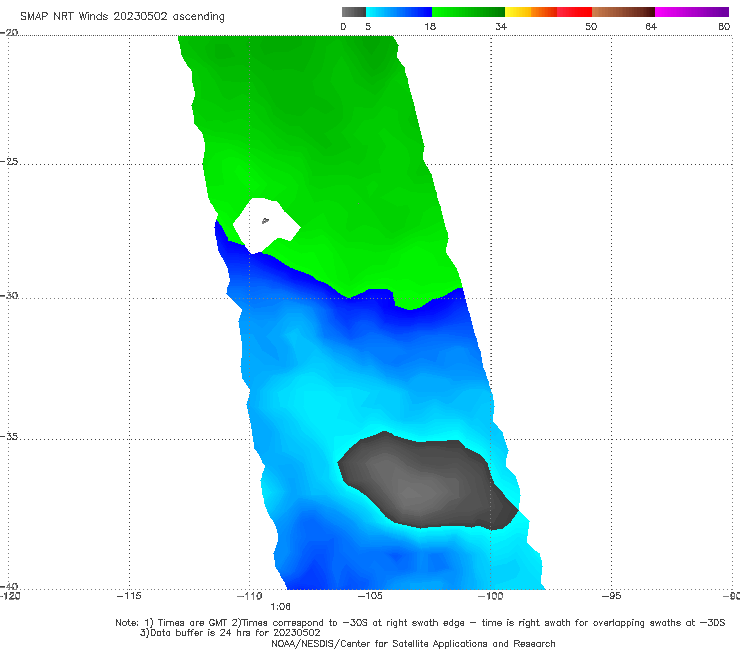The width and height of the screenshot is (740, 650).
Task: Click the color bar label '50'
Action: tap(591, 27)
